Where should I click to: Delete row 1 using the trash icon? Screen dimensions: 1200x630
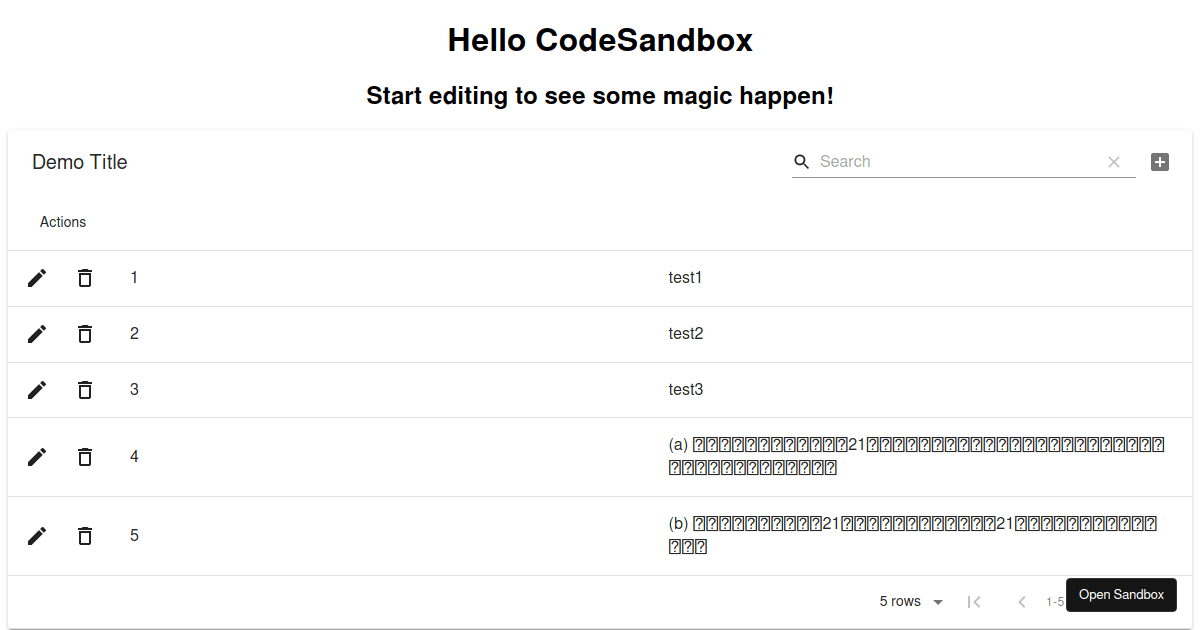(x=85, y=278)
